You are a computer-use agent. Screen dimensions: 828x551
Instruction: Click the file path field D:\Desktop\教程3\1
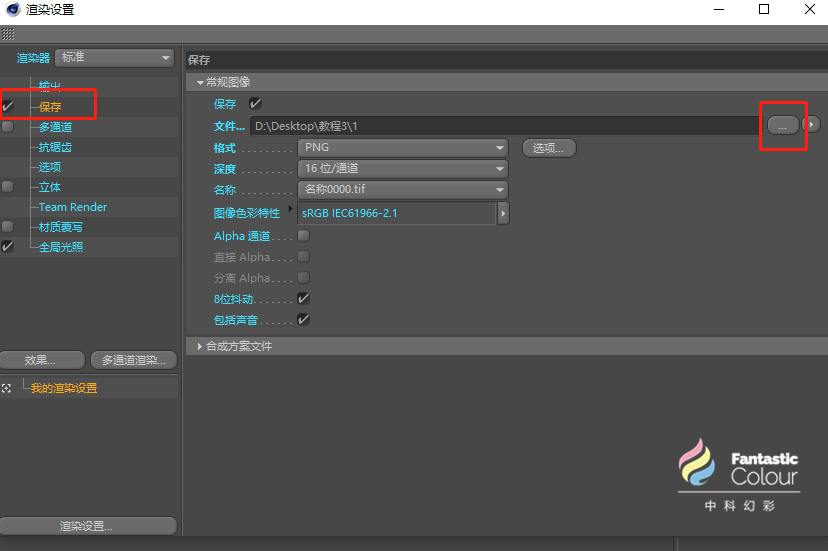505,126
